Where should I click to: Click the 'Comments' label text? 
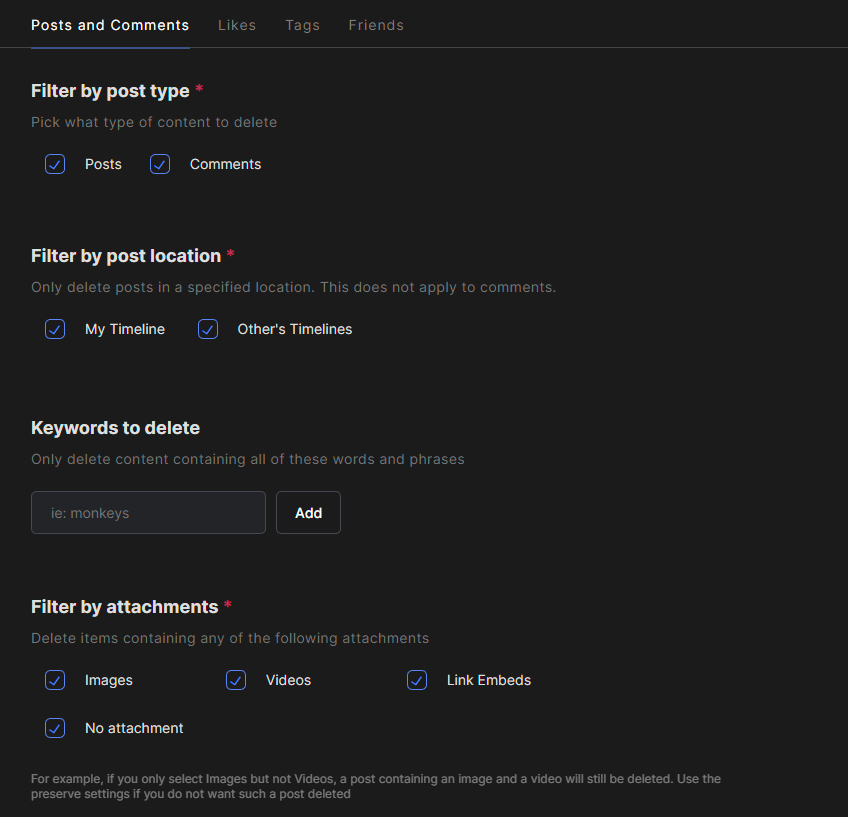point(225,164)
